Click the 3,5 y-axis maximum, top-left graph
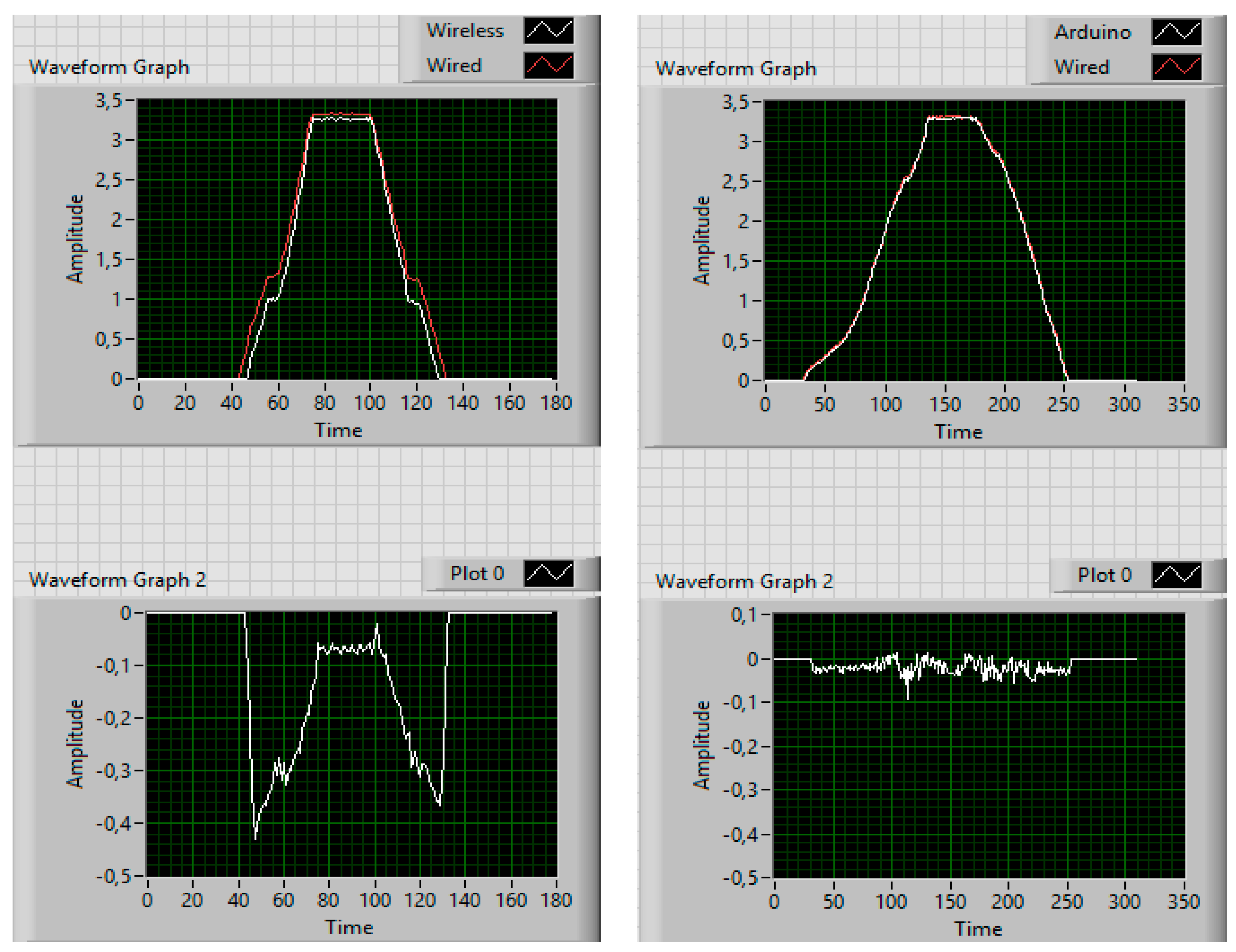The image size is (1236, 952). click(x=108, y=101)
